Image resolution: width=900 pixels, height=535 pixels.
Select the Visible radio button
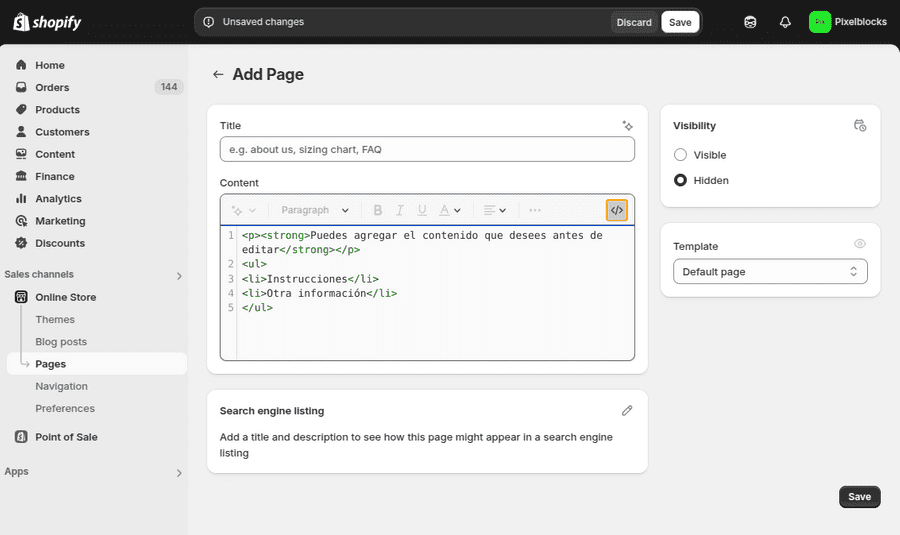680,154
